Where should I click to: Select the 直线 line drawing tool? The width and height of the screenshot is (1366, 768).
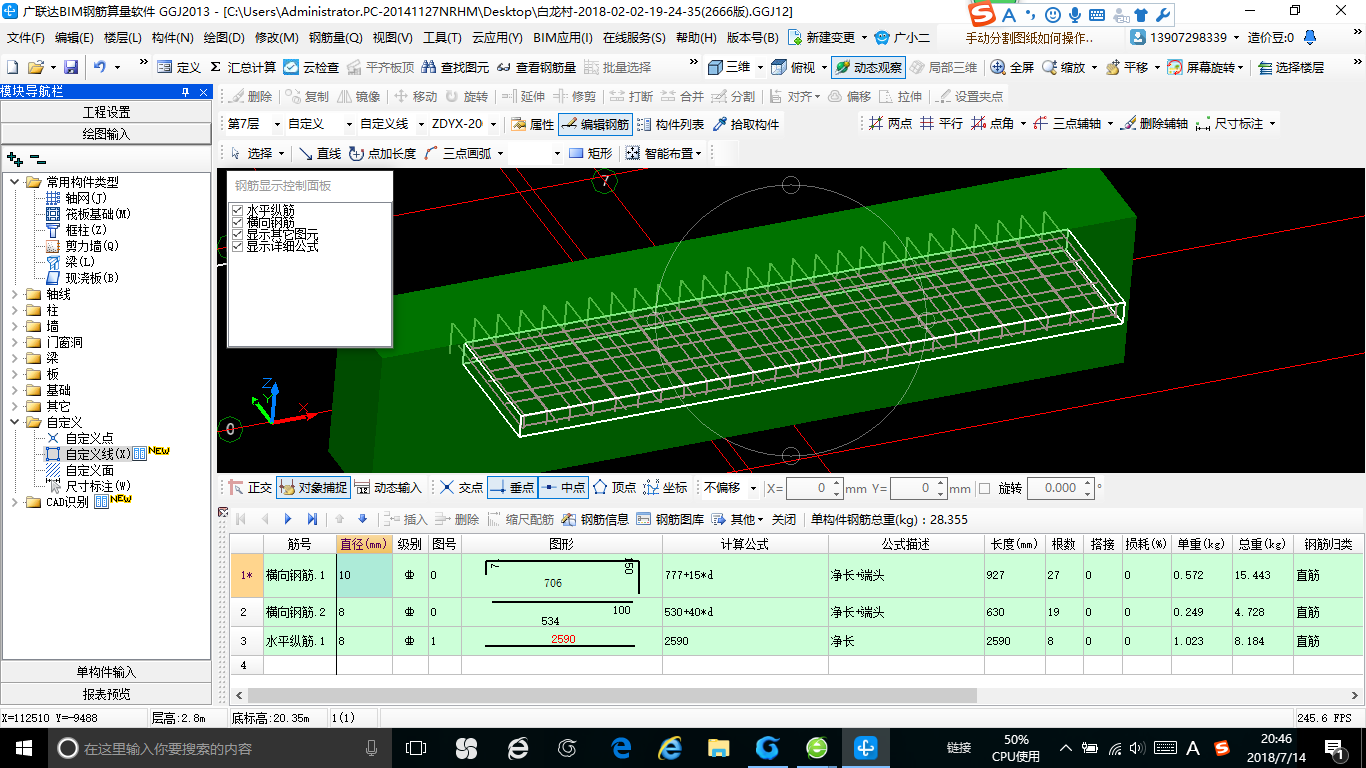320,153
